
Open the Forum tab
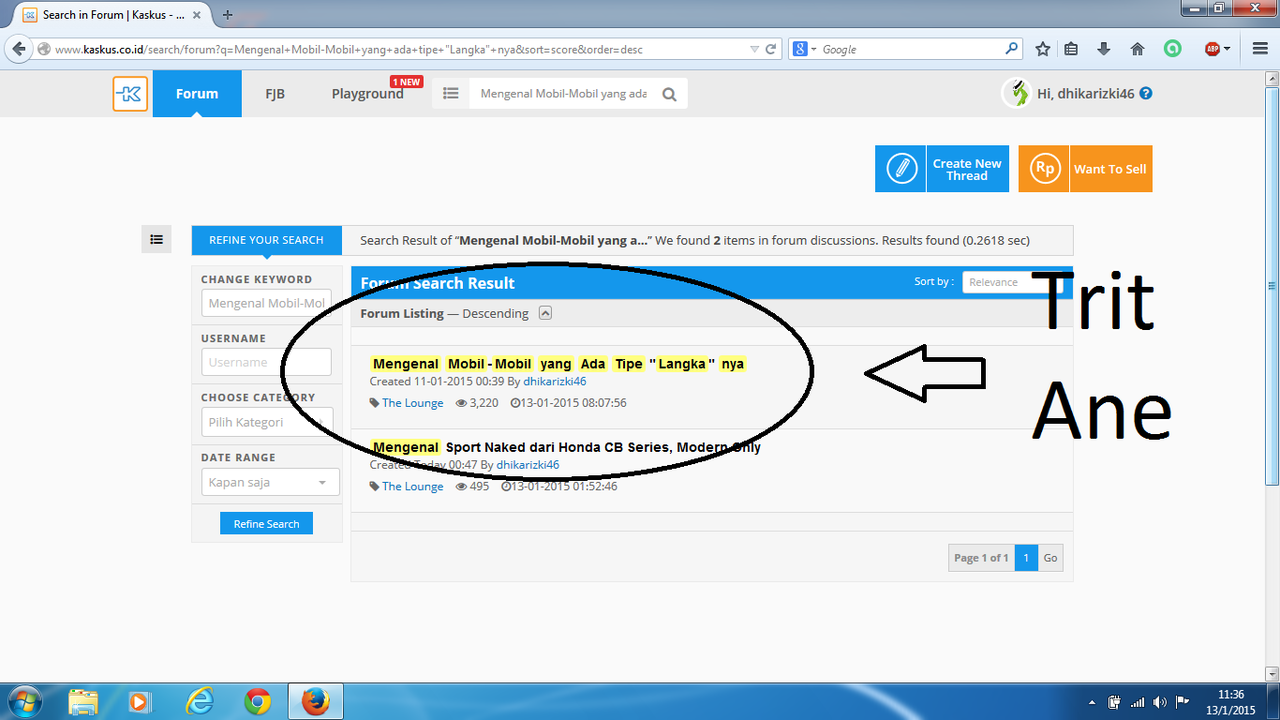click(x=197, y=94)
